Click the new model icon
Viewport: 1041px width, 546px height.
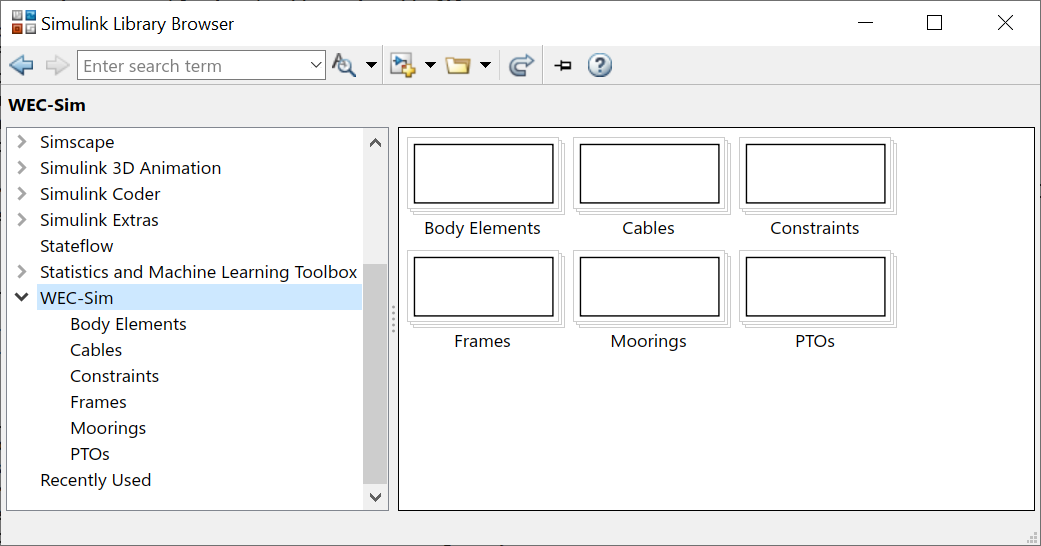[x=402, y=65]
